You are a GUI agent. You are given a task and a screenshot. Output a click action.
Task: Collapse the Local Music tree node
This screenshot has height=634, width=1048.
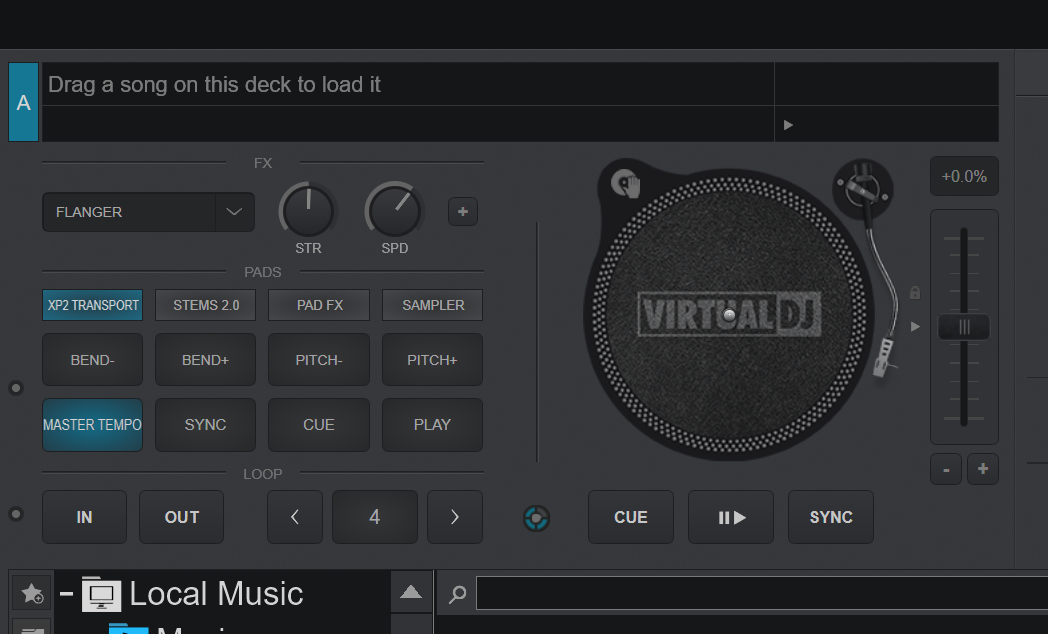pyautogui.click(x=66, y=593)
